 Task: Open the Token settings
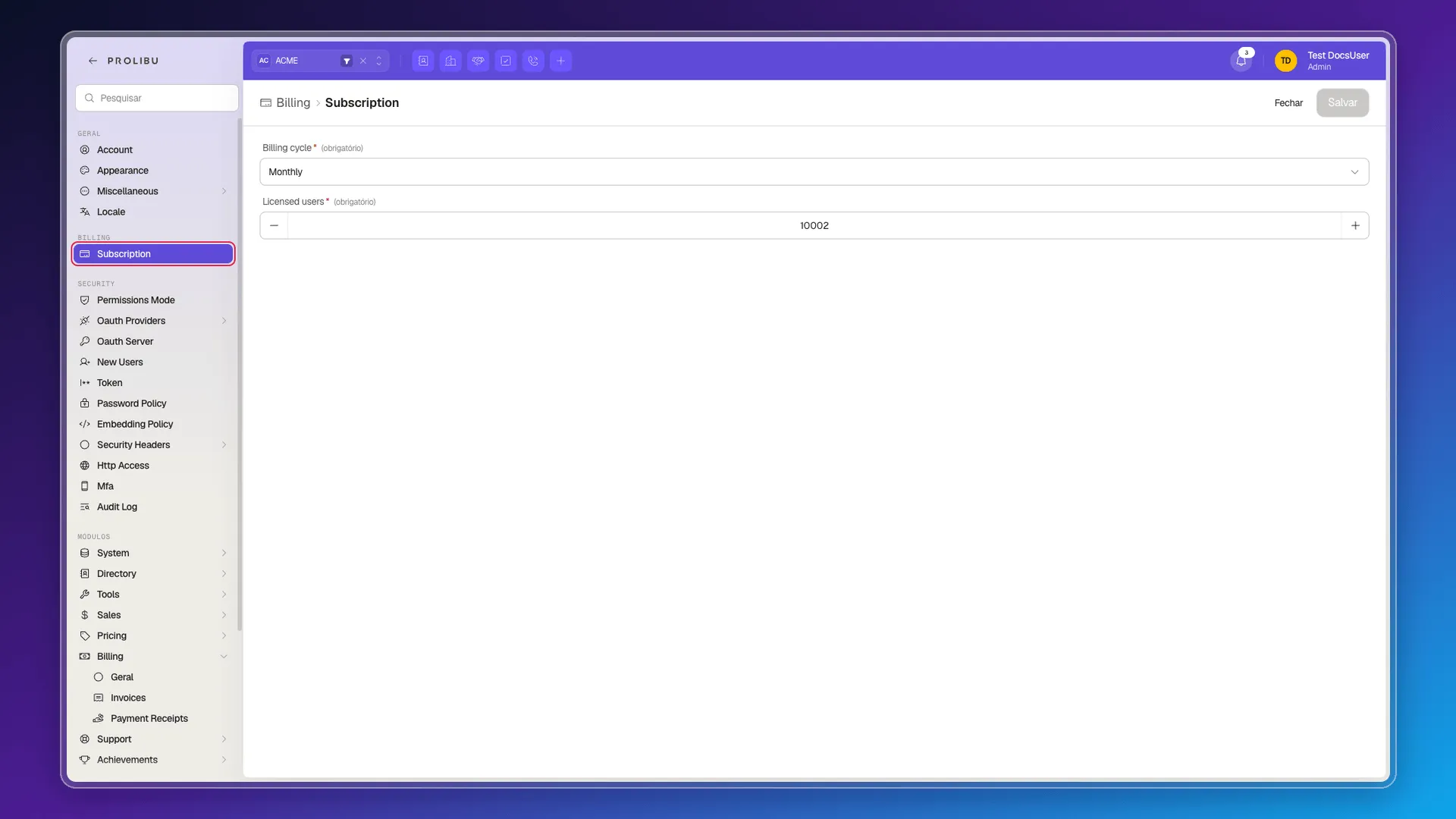point(153,383)
